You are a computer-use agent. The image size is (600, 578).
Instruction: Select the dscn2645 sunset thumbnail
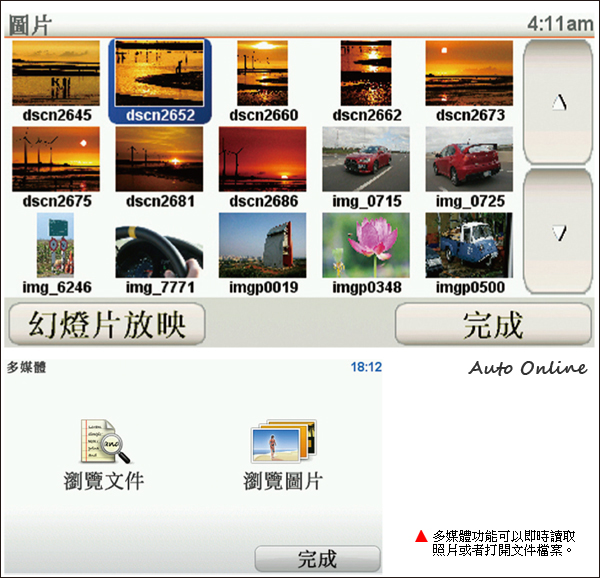56,73
